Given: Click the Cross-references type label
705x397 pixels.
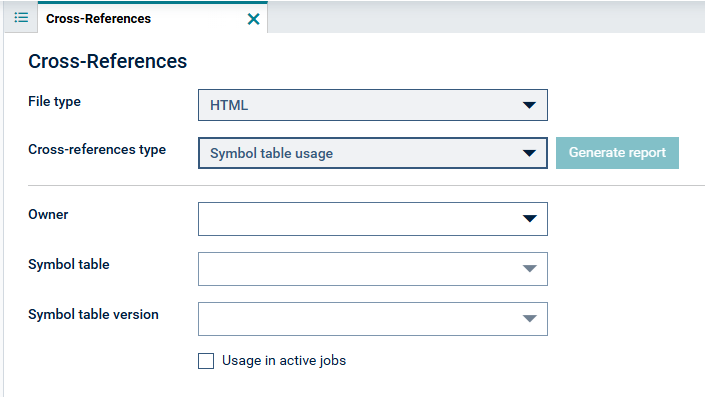Looking at the screenshot, I should 97,149.
